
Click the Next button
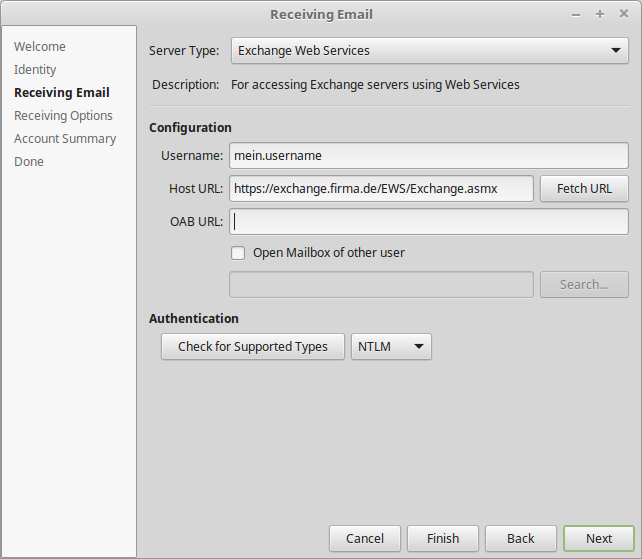598,538
